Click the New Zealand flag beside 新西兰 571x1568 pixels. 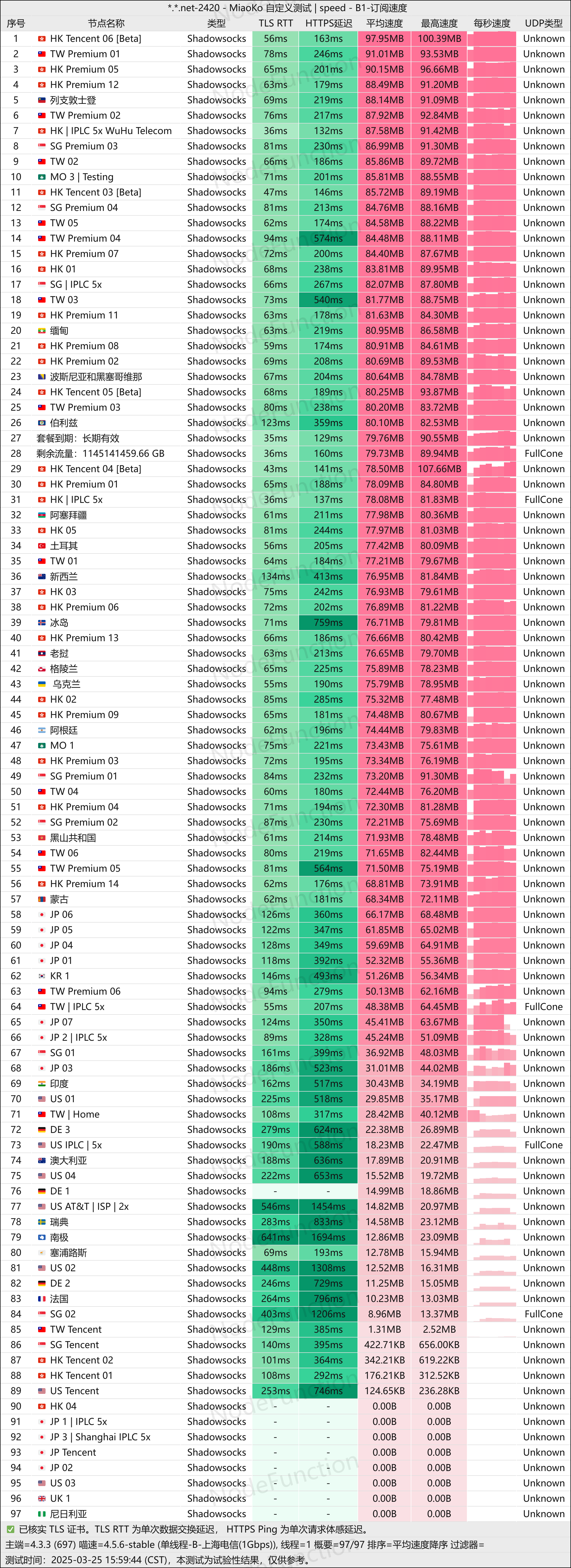(42, 577)
